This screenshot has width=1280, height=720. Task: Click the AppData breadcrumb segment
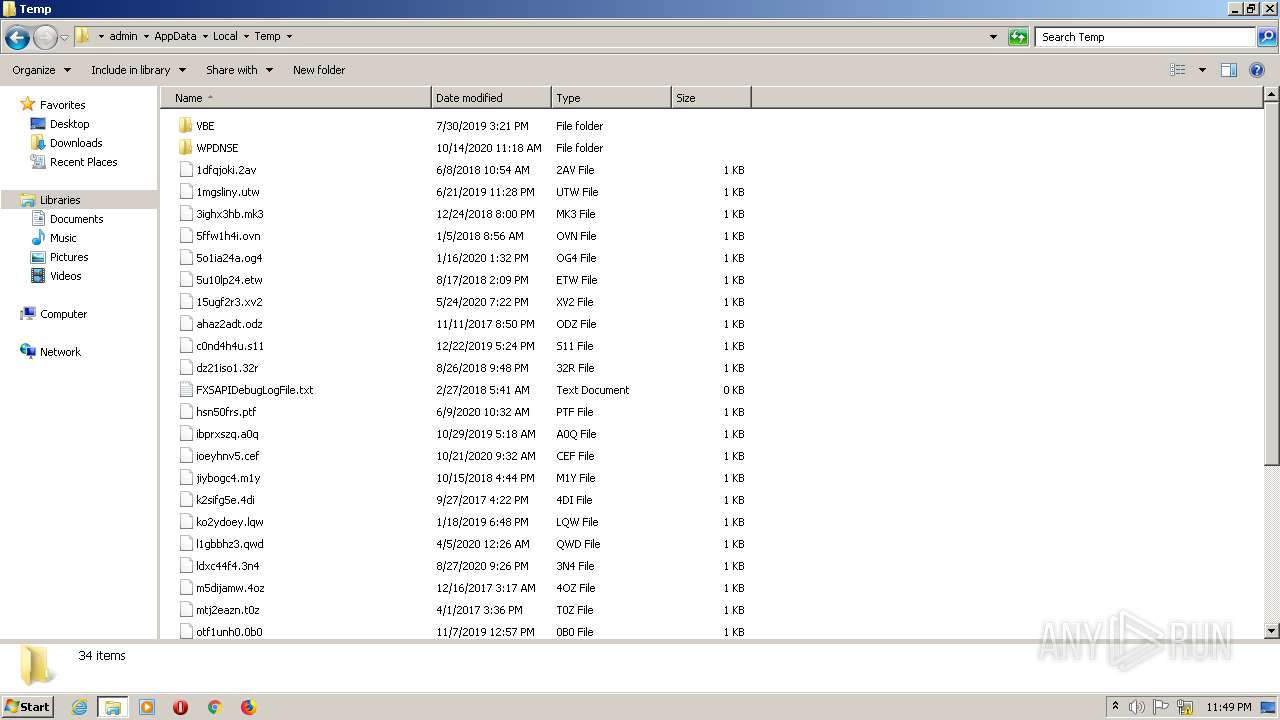coord(175,36)
